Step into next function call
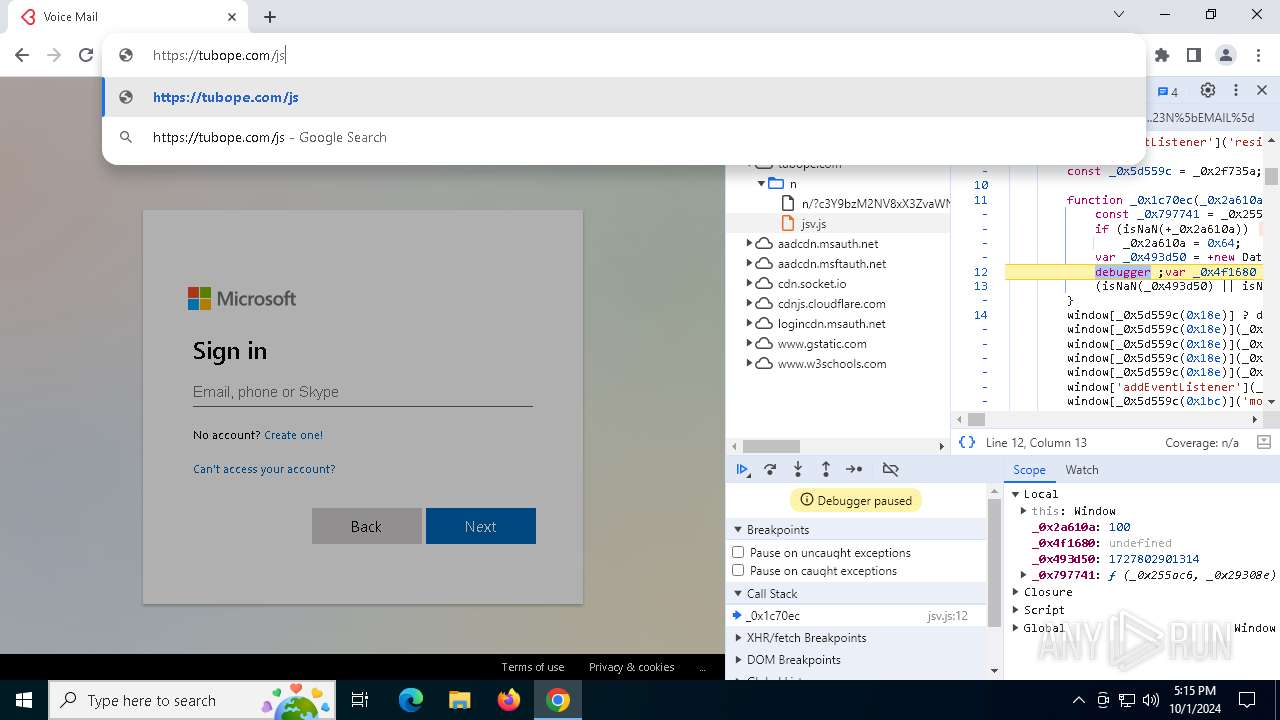 pyautogui.click(x=798, y=469)
